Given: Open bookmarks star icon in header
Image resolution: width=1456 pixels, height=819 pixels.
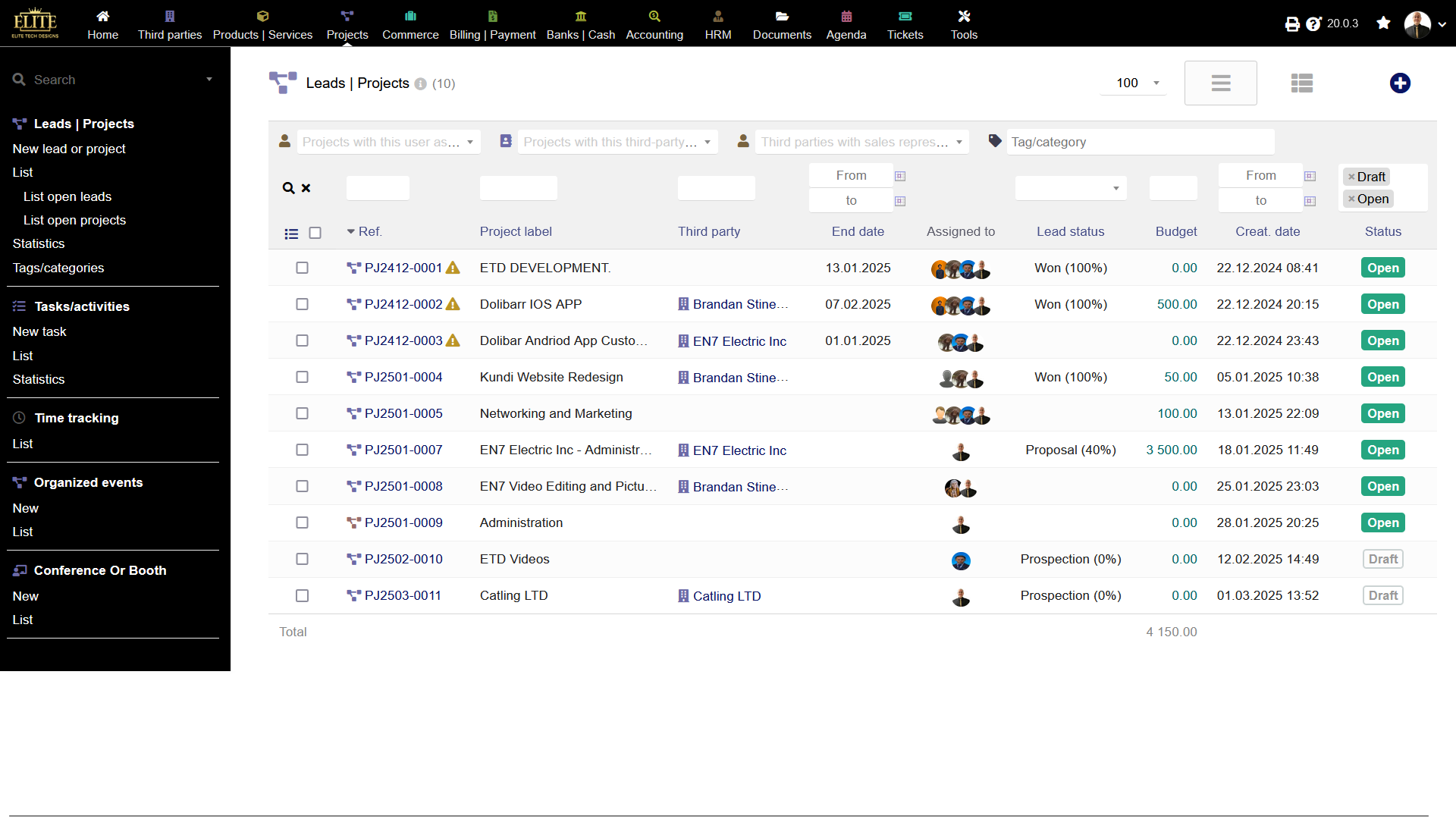Looking at the screenshot, I should point(1383,23).
